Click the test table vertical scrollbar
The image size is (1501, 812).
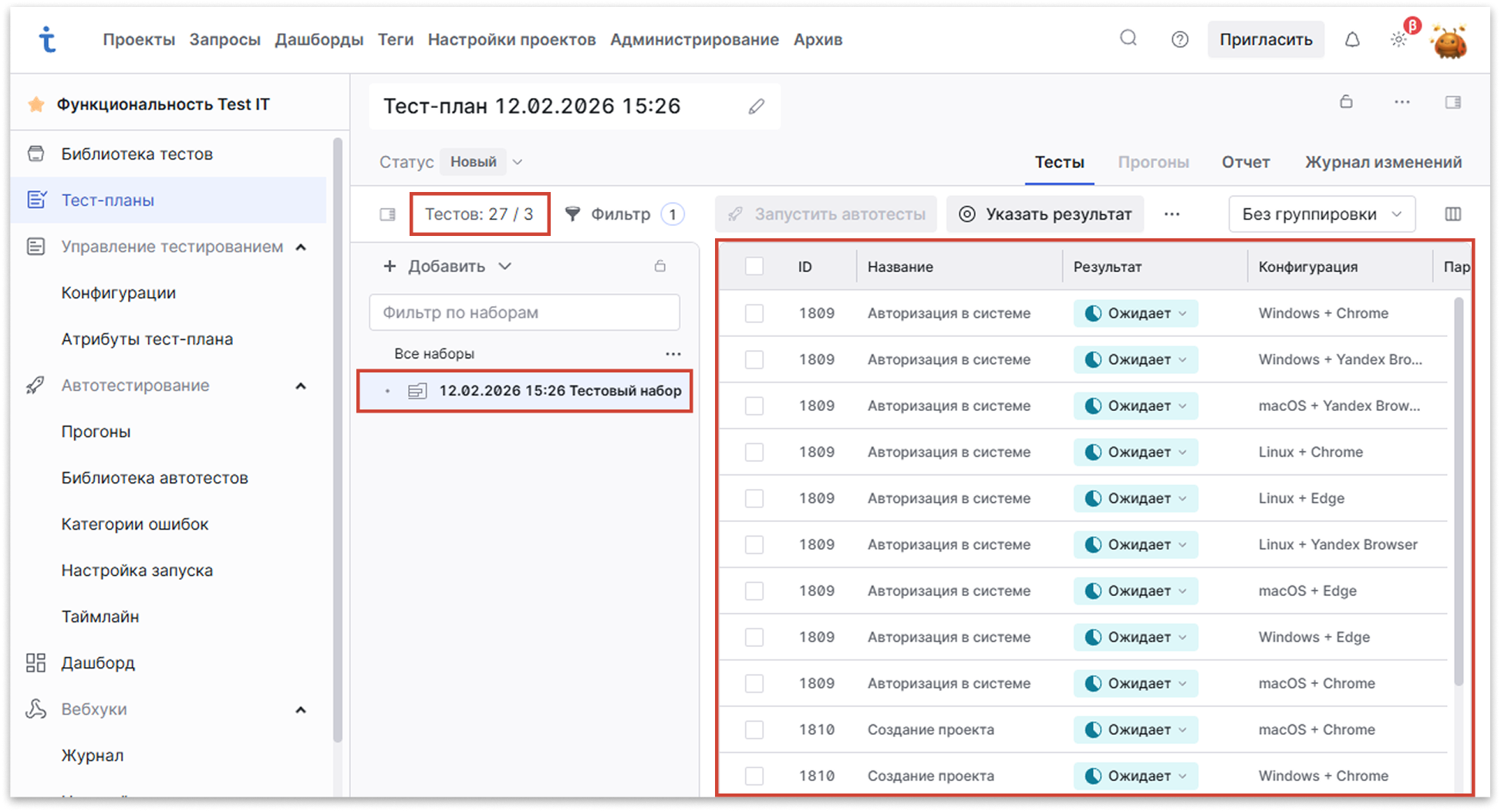pyautogui.click(x=1458, y=494)
